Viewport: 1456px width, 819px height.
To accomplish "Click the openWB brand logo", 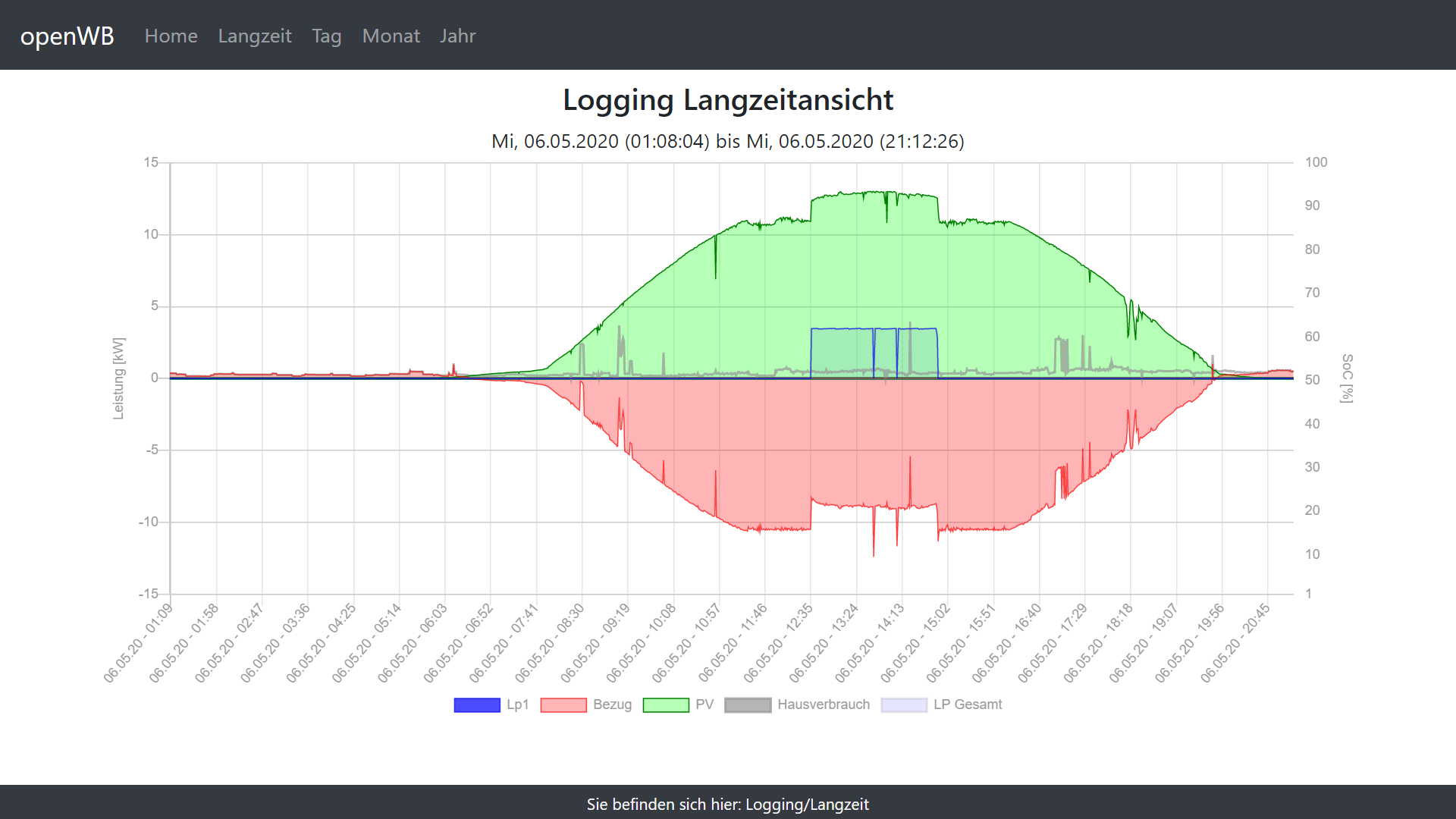I will pos(67,36).
